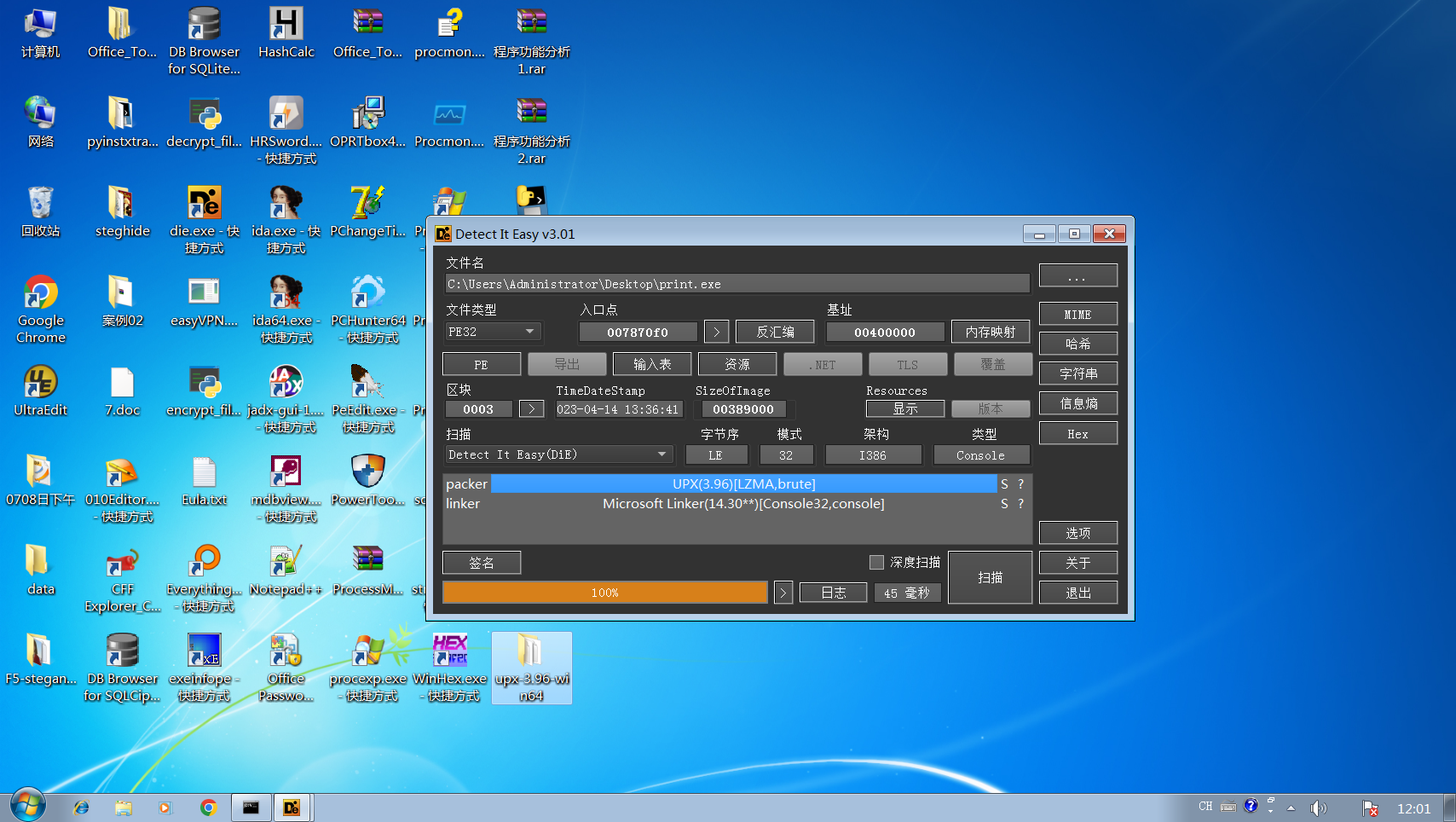Open the exeinfope shortcut icon

pos(204,668)
